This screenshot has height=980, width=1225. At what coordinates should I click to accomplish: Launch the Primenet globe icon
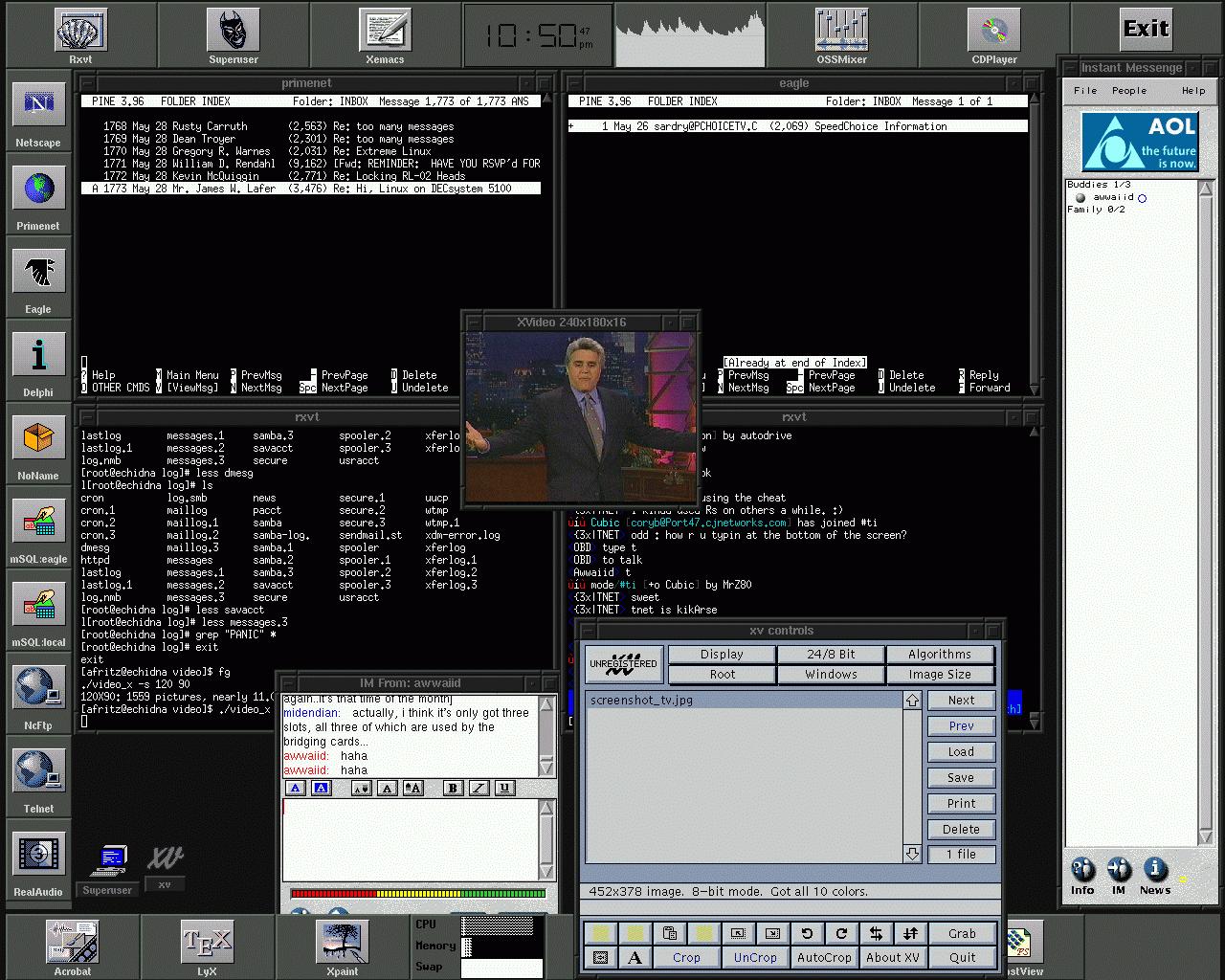38,189
